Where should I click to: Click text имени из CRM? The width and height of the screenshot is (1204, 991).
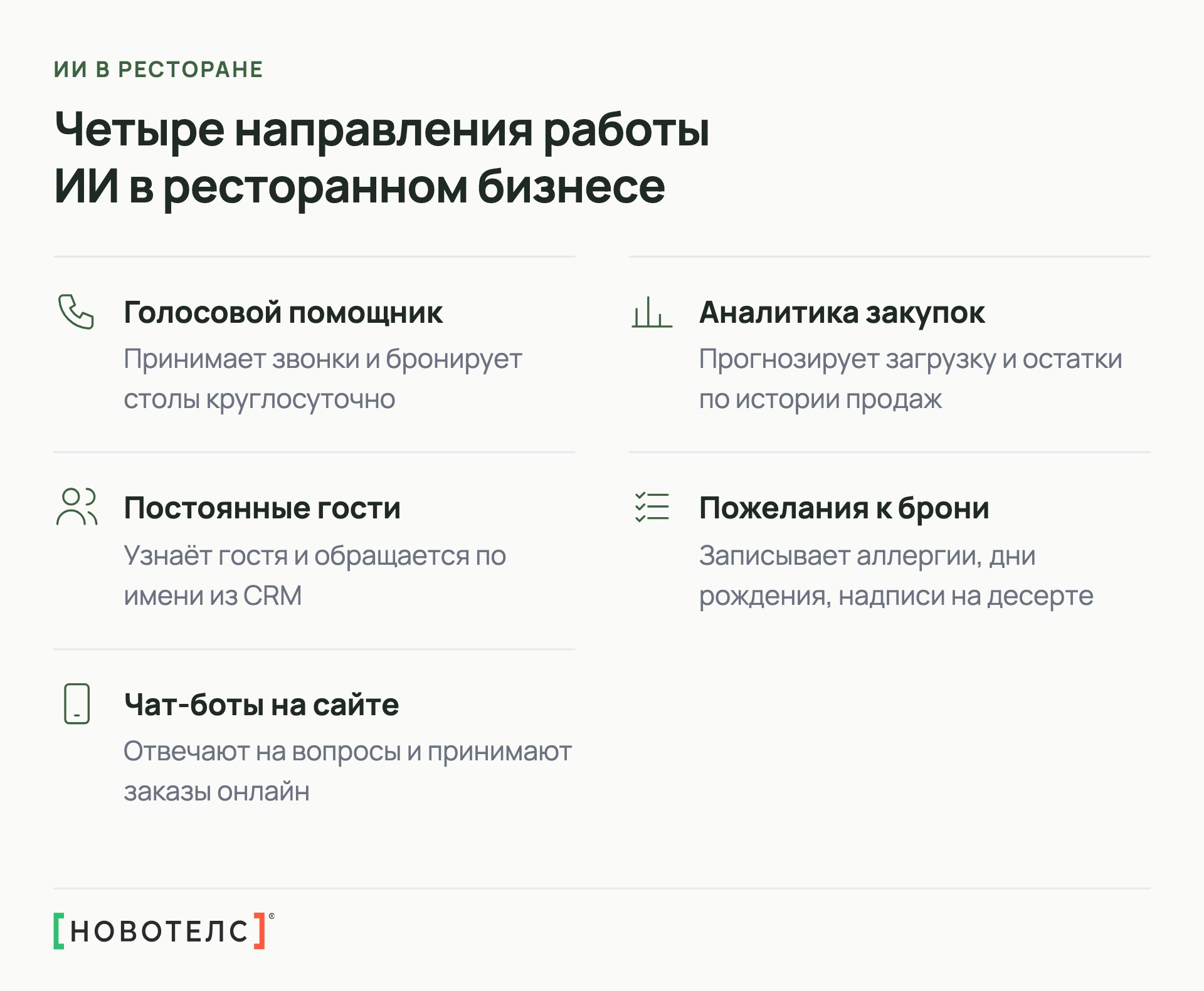(213, 595)
